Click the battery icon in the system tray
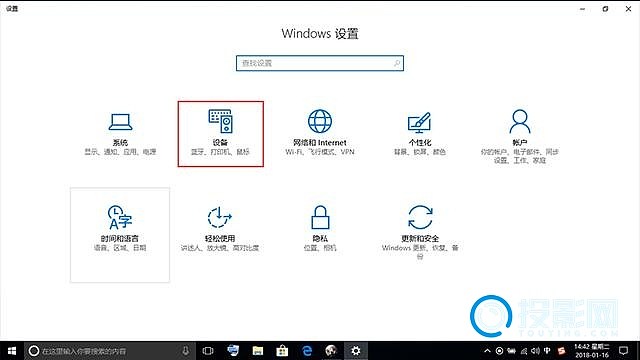 511,351
